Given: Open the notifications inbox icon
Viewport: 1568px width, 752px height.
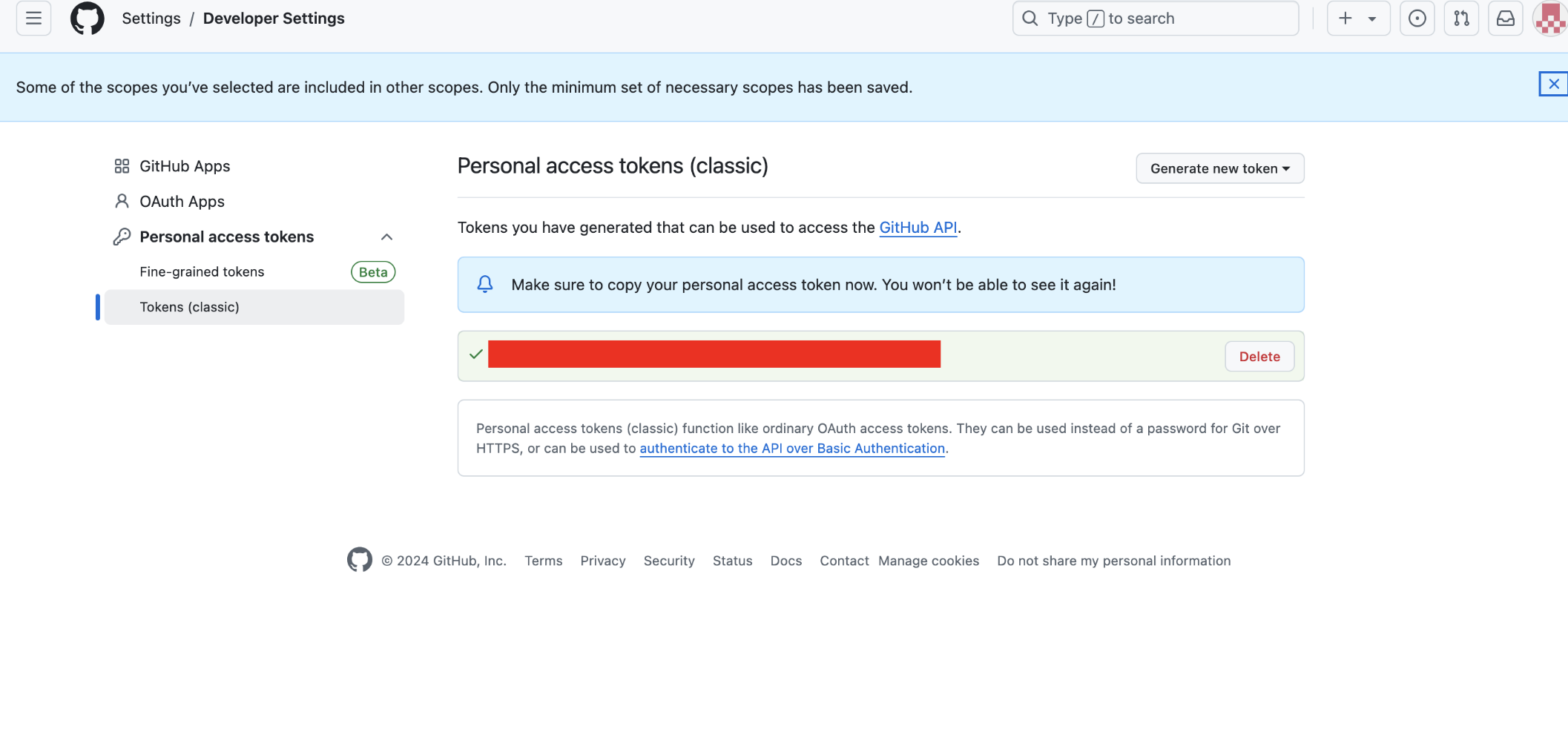Looking at the screenshot, I should [1506, 19].
